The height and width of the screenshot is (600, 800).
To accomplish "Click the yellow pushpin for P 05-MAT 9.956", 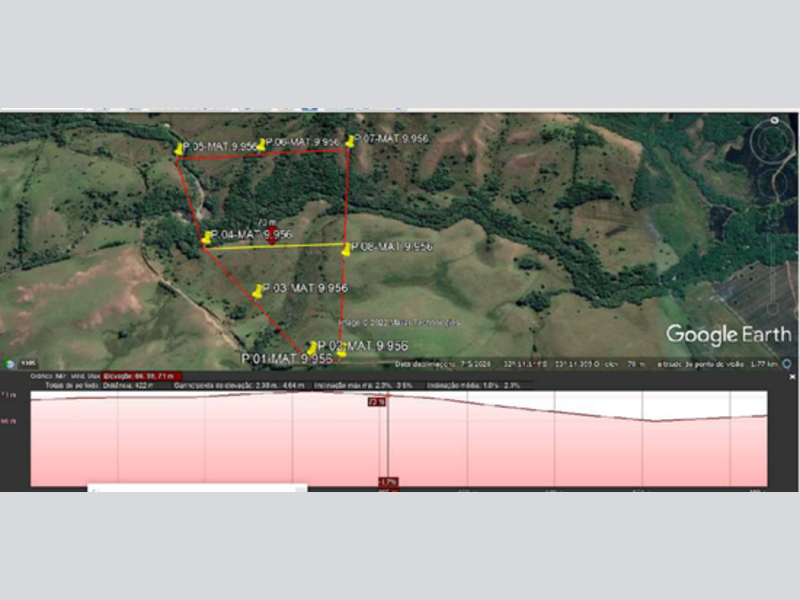I will [179, 148].
